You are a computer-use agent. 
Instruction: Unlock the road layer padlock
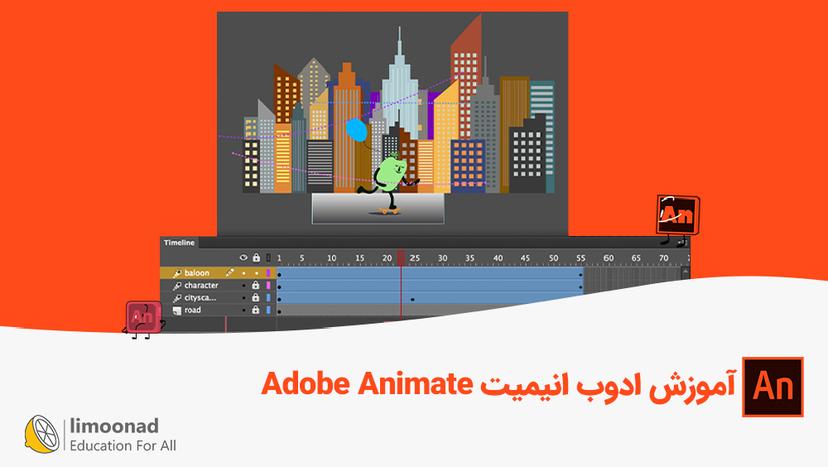click(256, 310)
